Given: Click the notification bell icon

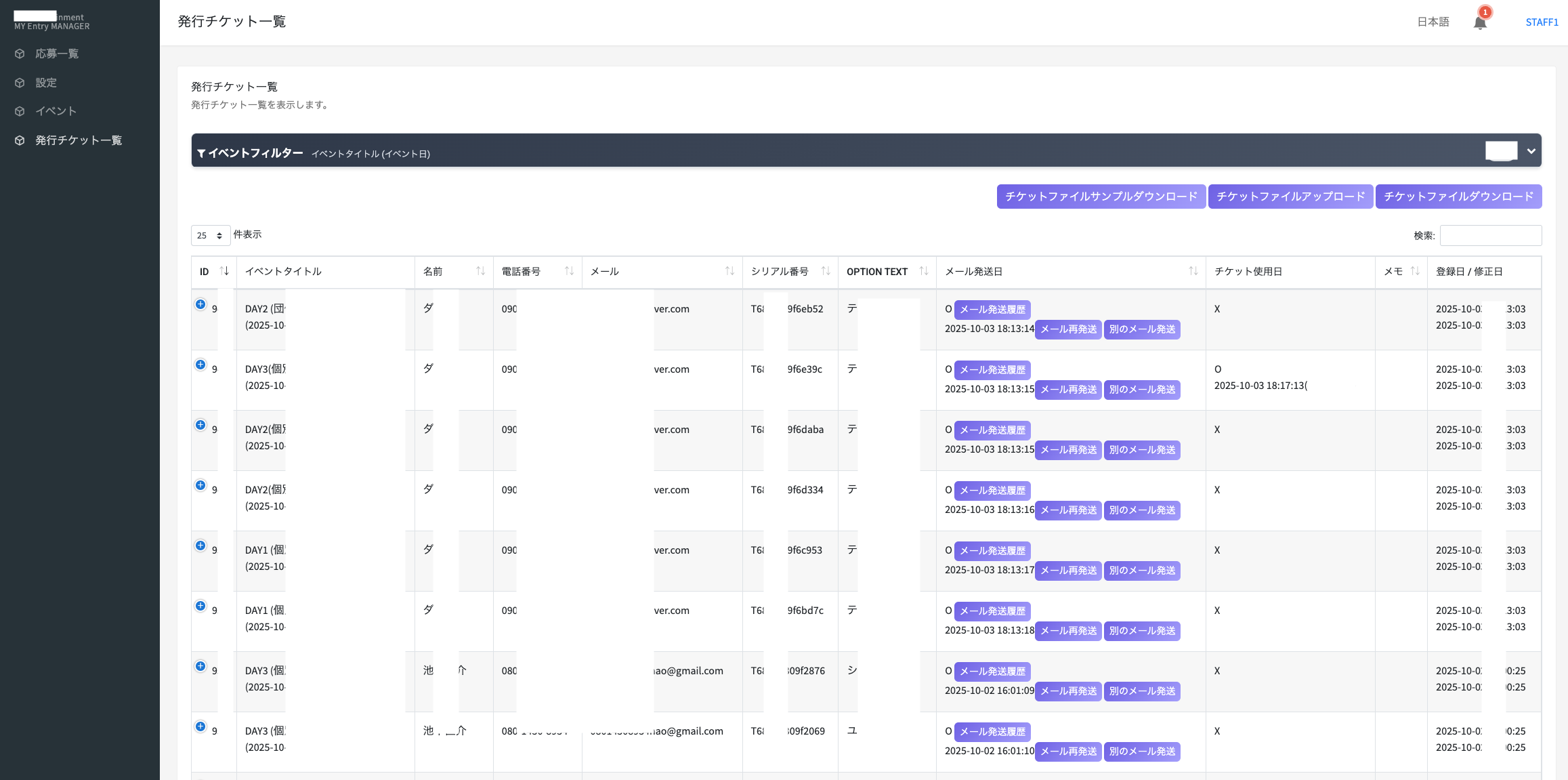Looking at the screenshot, I should (1480, 22).
